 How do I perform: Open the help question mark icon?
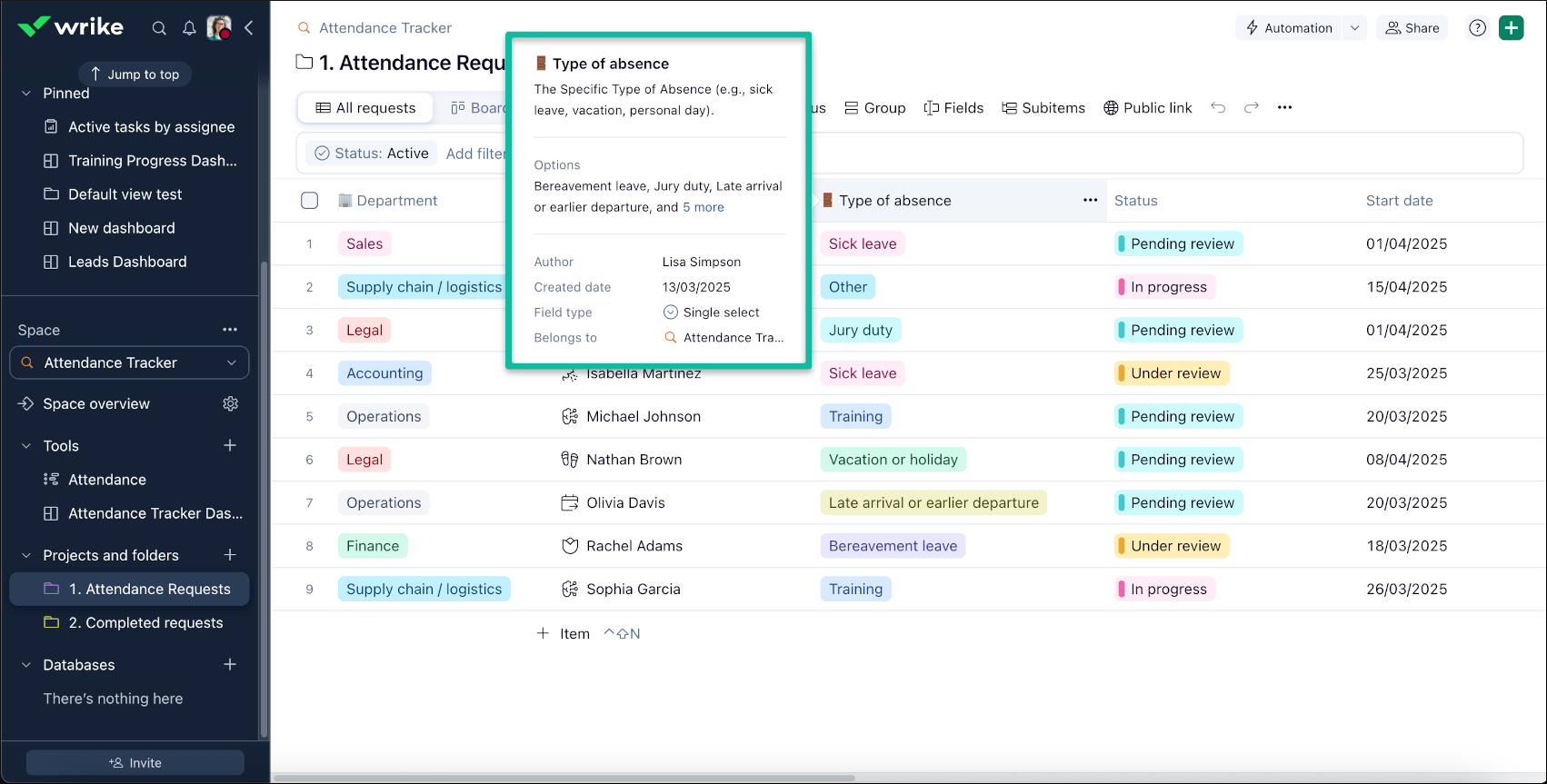pos(1478,28)
